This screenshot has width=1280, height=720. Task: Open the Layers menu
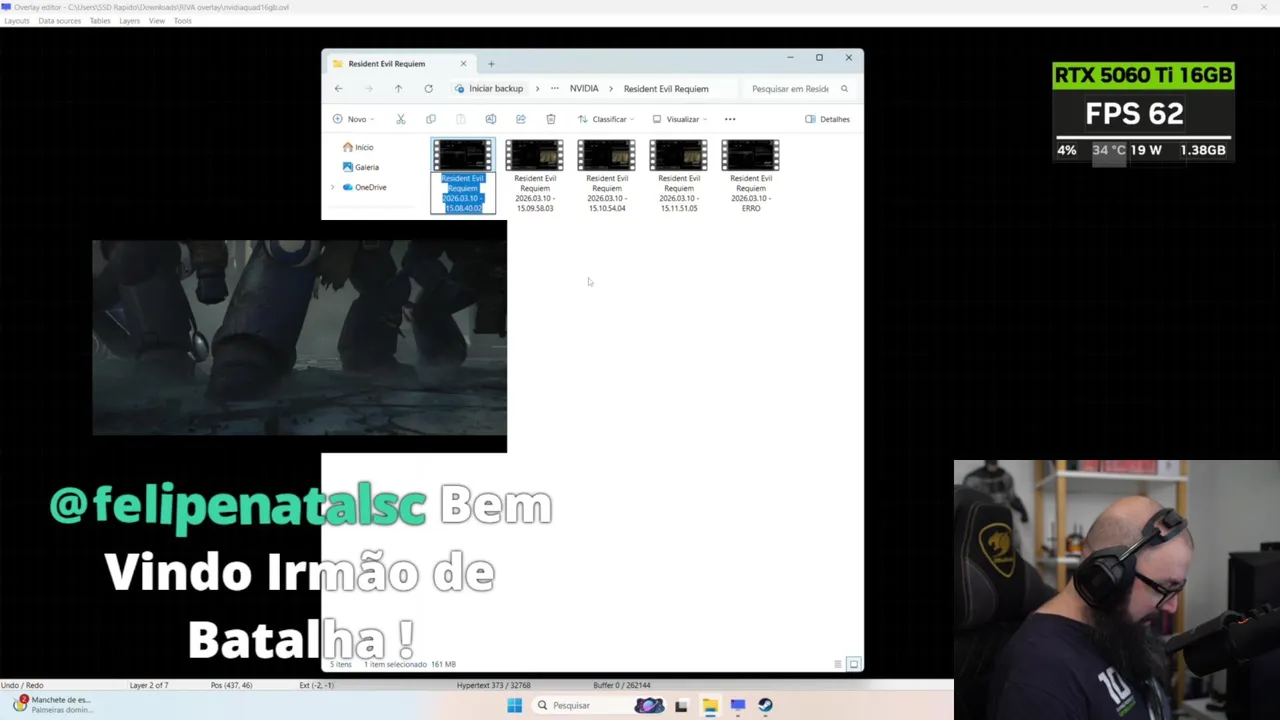[x=130, y=21]
